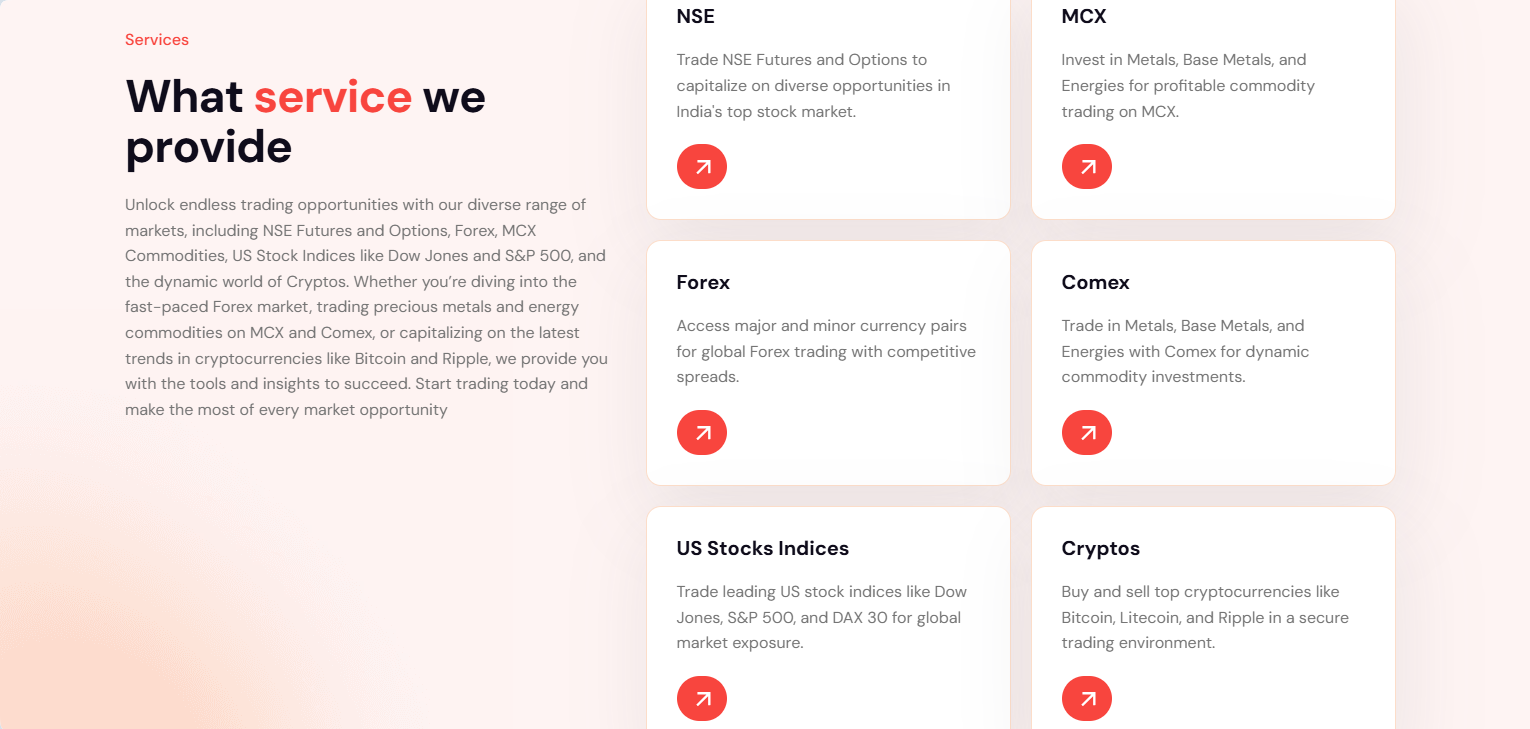The image size is (1530, 729).
Task: Click the "What service we provide" heading
Action: (x=305, y=122)
